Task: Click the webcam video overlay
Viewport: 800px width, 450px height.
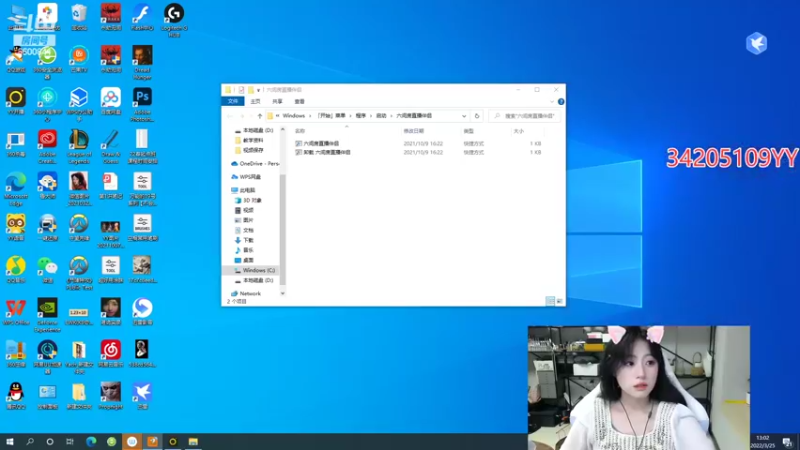Action: (x=639, y=388)
